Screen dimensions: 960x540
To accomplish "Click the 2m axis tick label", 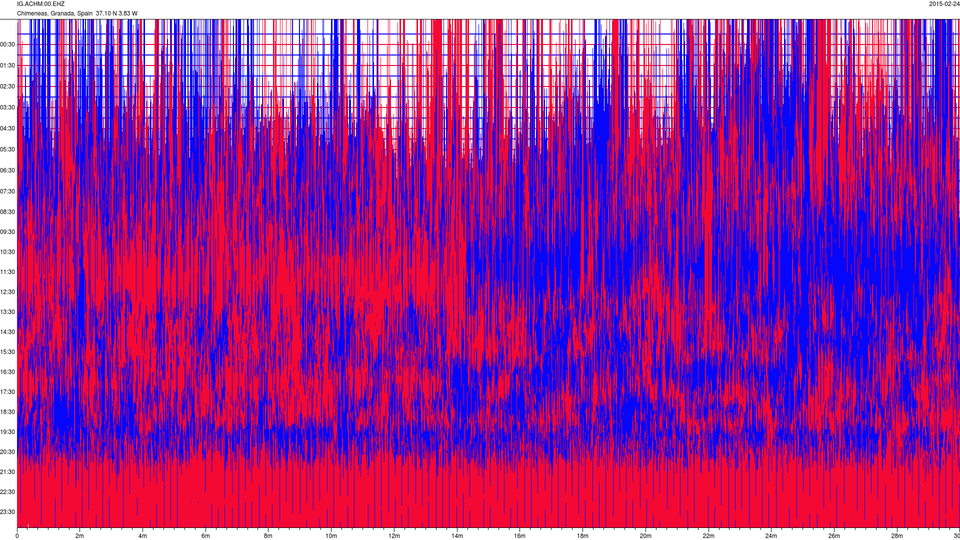I will coord(80,536).
